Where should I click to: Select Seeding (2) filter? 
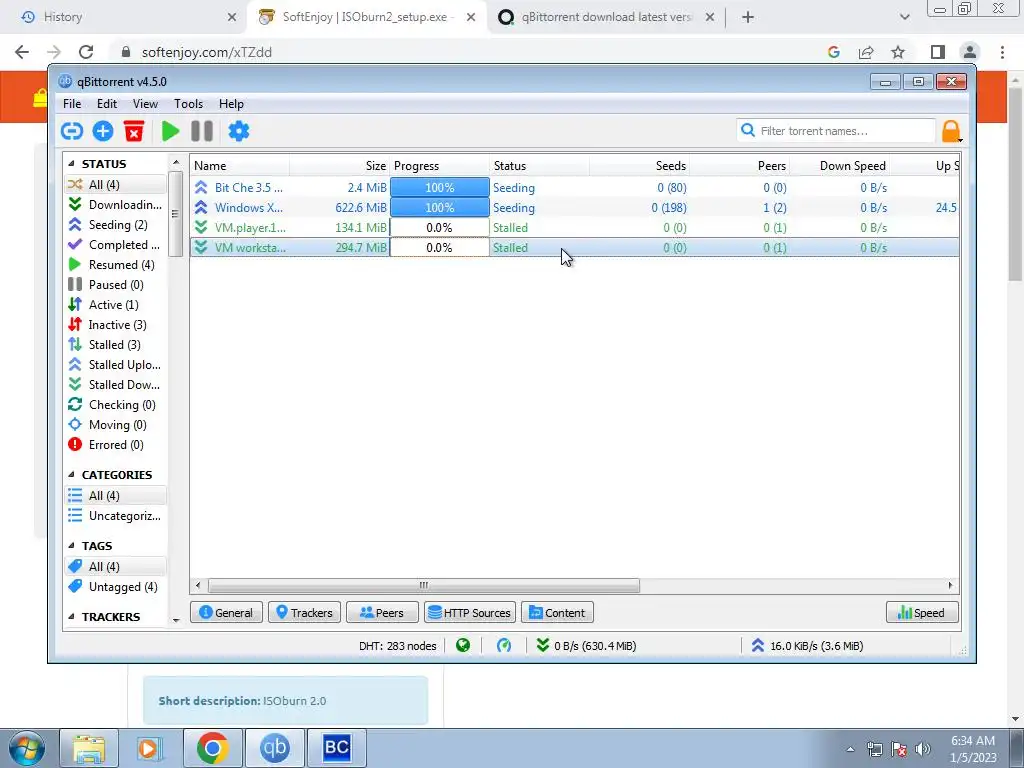click(x=116, y=225)
